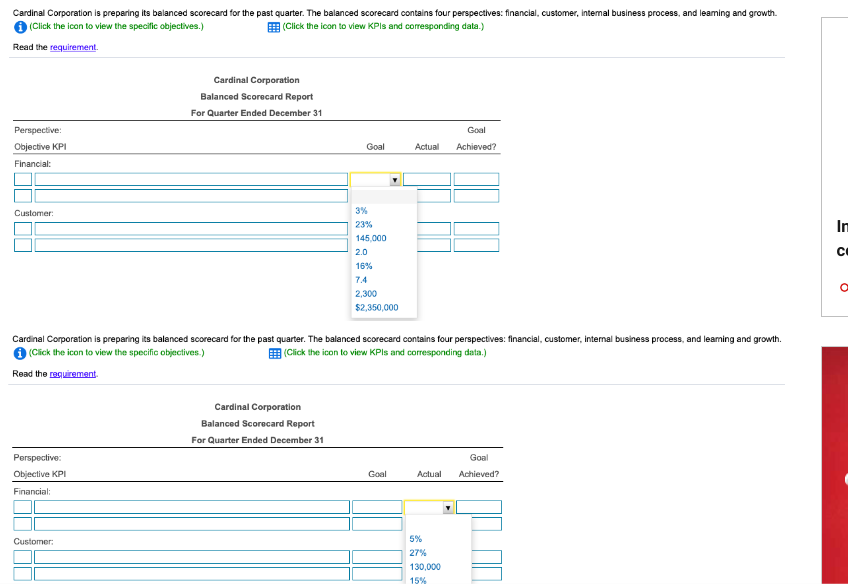Click the first Financial Objective KPI input field
This screenshot has height=584, width=848.
click(188, 179)
